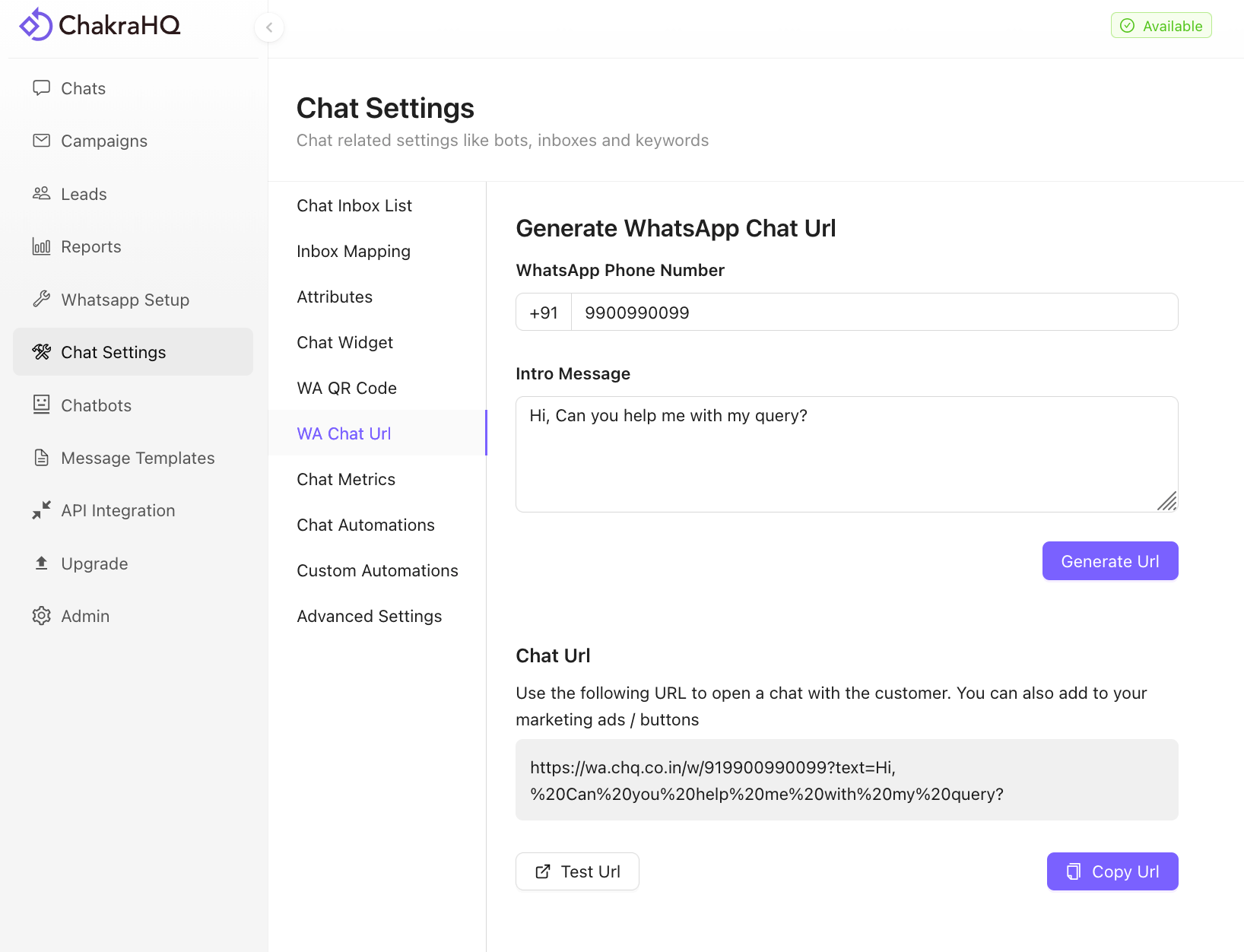Viewport: 1244px width, 952px height.
Task: Click the Upgrade upload icon
Action: [42, 563]
